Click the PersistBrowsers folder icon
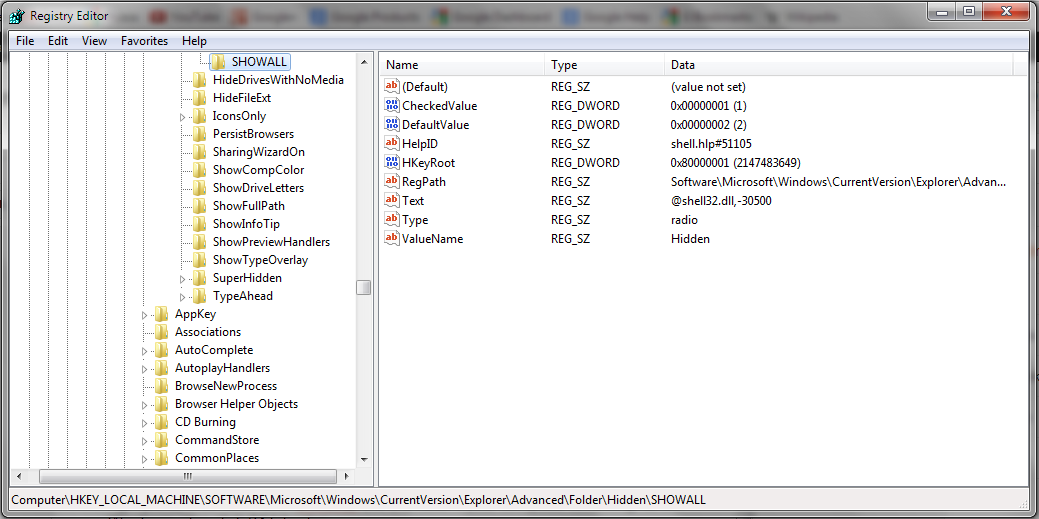The height and width of the screenshot is (519, 1039). (199, 134)
